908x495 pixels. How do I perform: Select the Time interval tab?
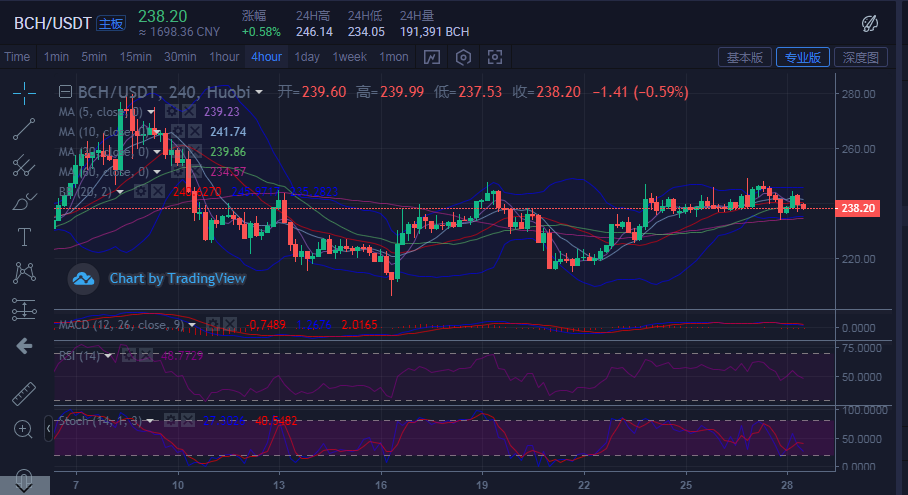pyautogui.click(x=17, y=57)
